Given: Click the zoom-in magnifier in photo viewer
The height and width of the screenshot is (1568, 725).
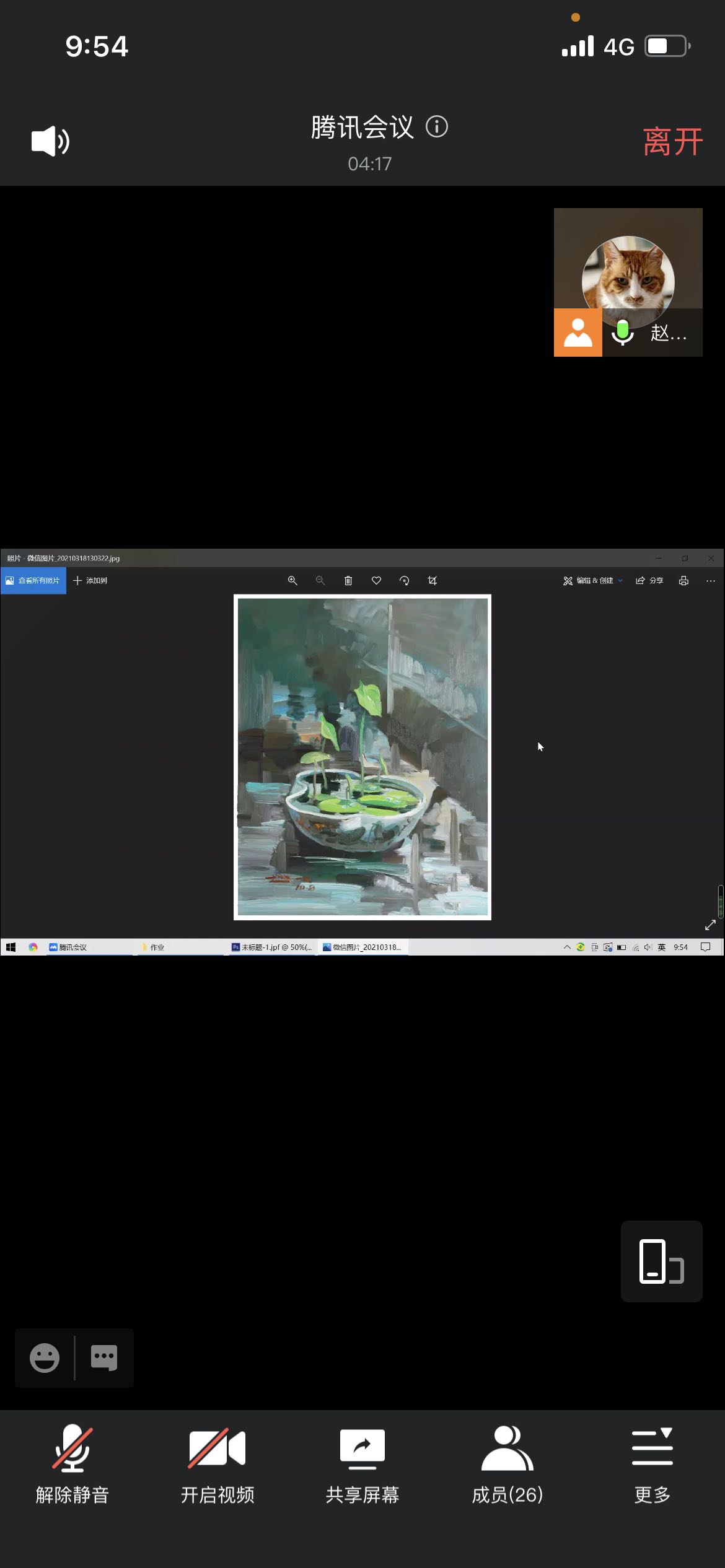Looking at the screenshot, I should pyautogui.click(x=292, y=580).
